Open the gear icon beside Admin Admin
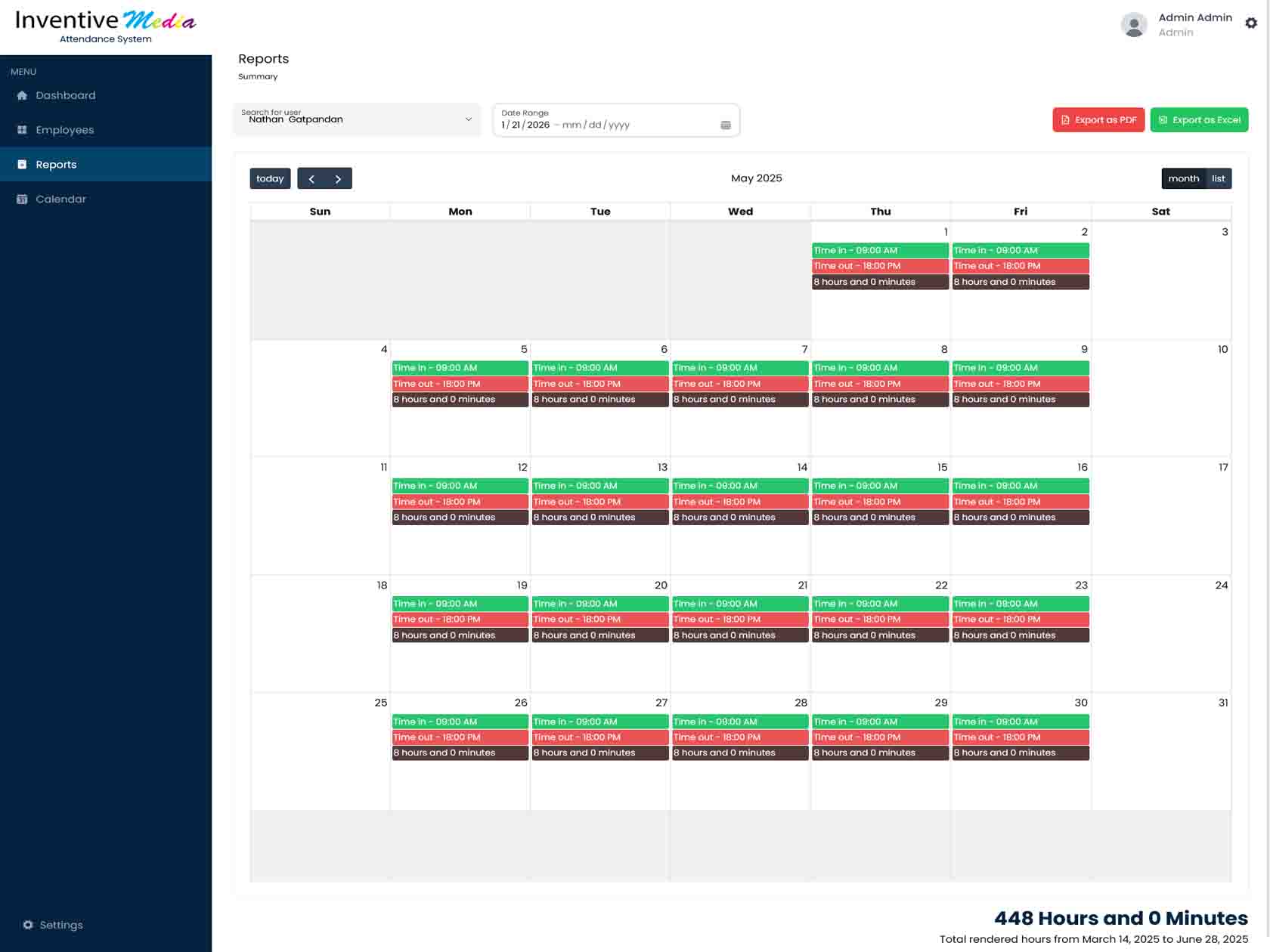This screenshot has height=952, width=1270. (x=1251, y=23)
